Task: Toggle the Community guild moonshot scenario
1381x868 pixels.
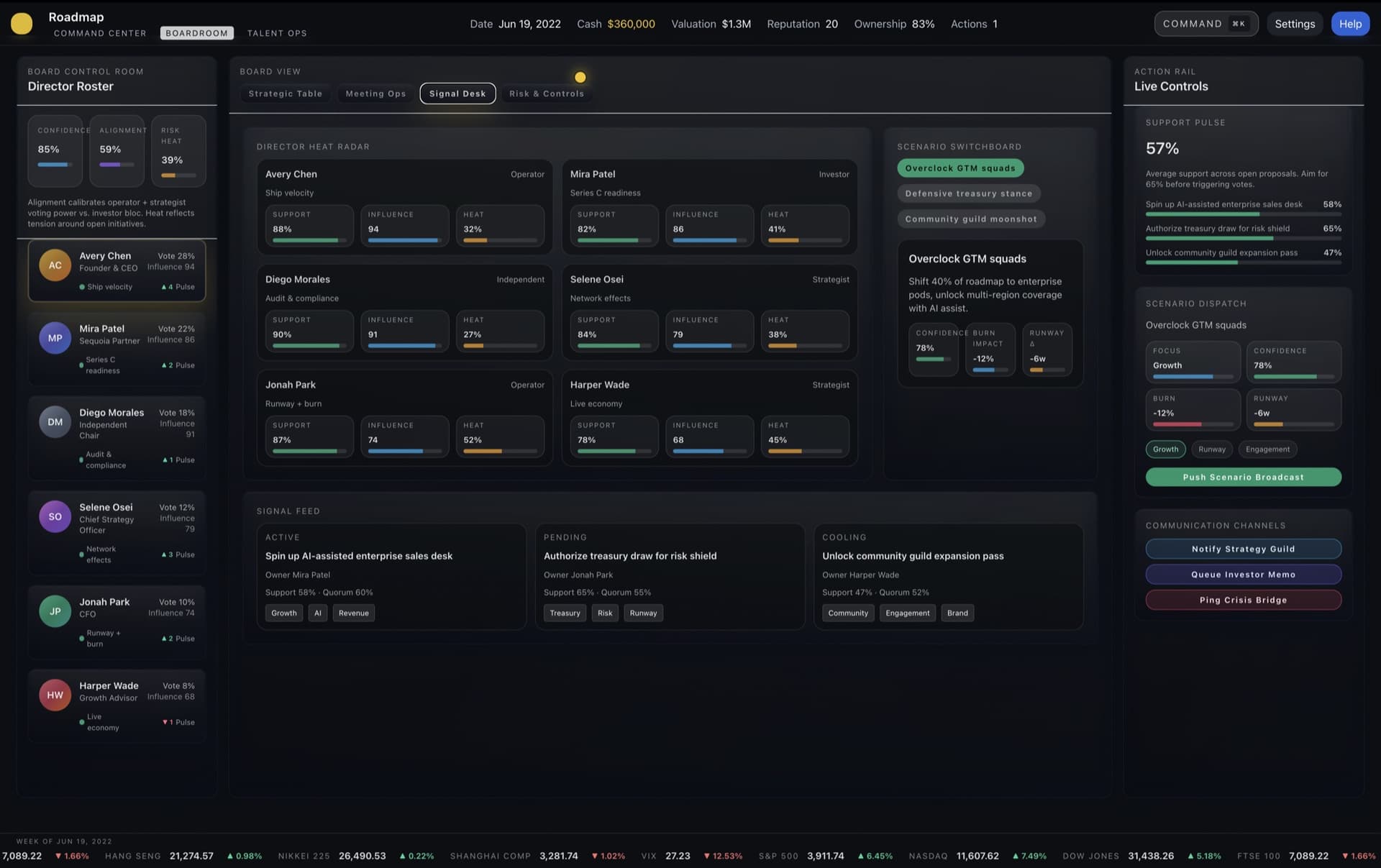Action: click(971, 219)
